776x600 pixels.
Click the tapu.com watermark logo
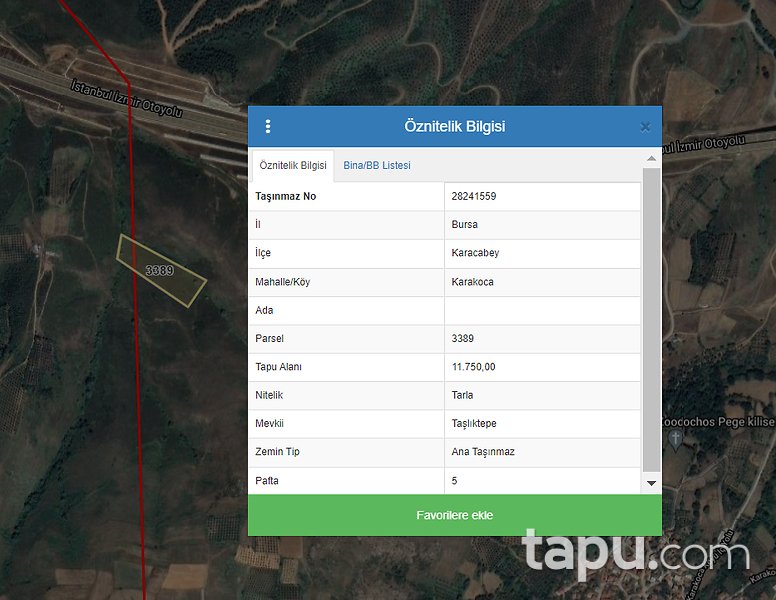(x=634, y=552)
